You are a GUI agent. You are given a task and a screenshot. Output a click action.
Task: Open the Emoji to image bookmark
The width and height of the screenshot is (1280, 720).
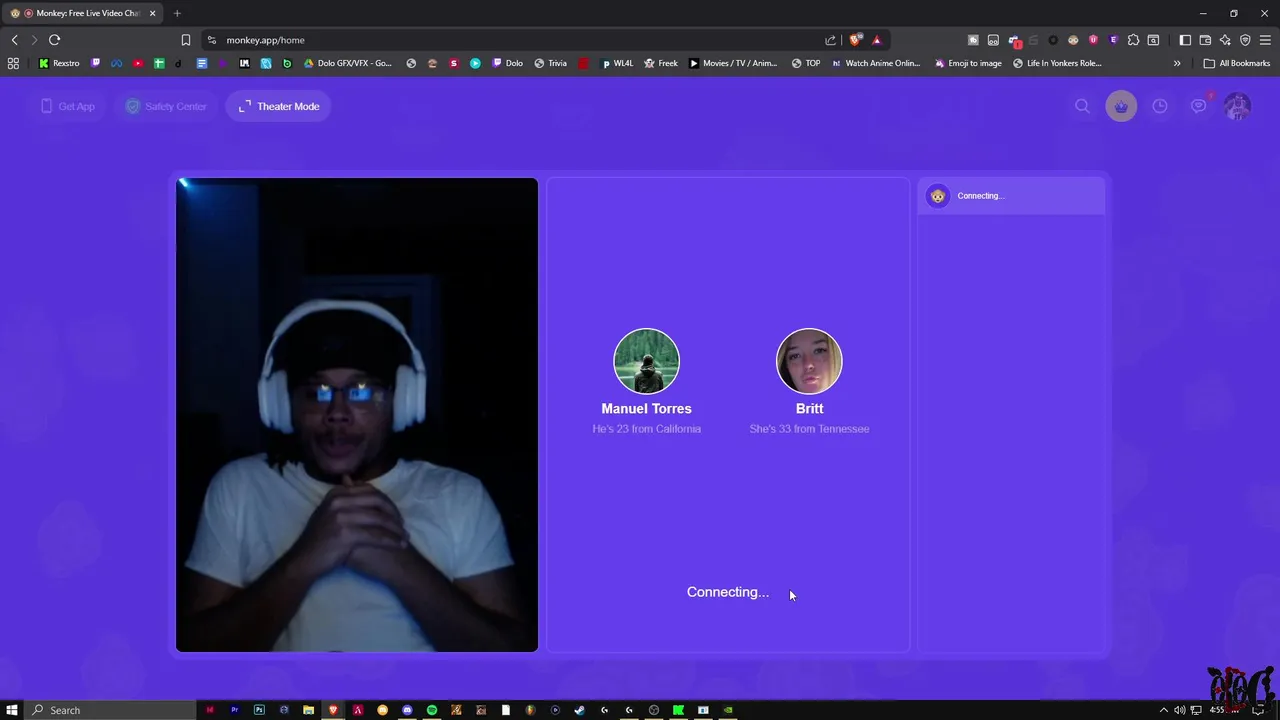(x=968, y=63)
